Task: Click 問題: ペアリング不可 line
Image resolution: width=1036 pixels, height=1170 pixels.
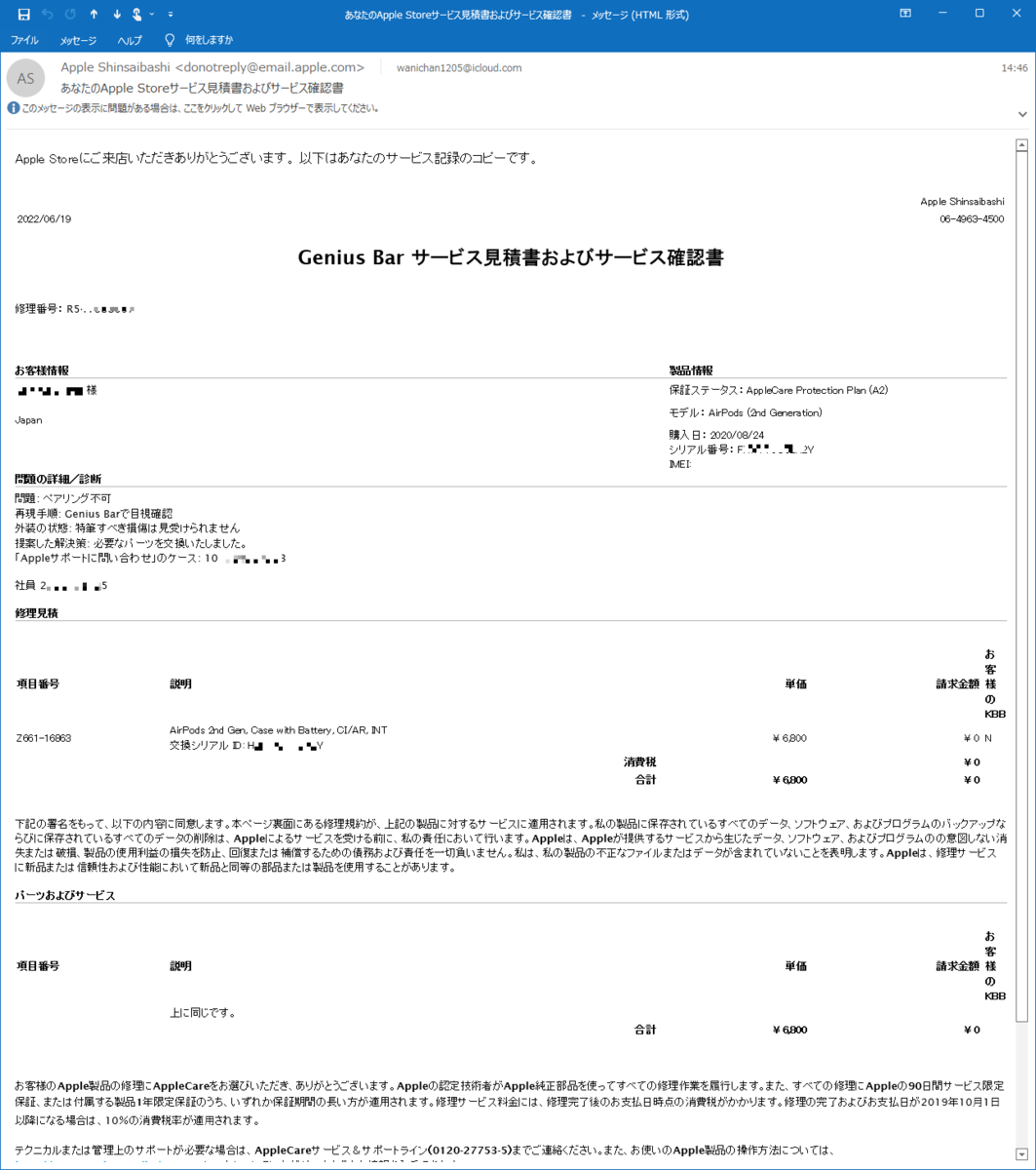Action: click(x=62, y=497)
